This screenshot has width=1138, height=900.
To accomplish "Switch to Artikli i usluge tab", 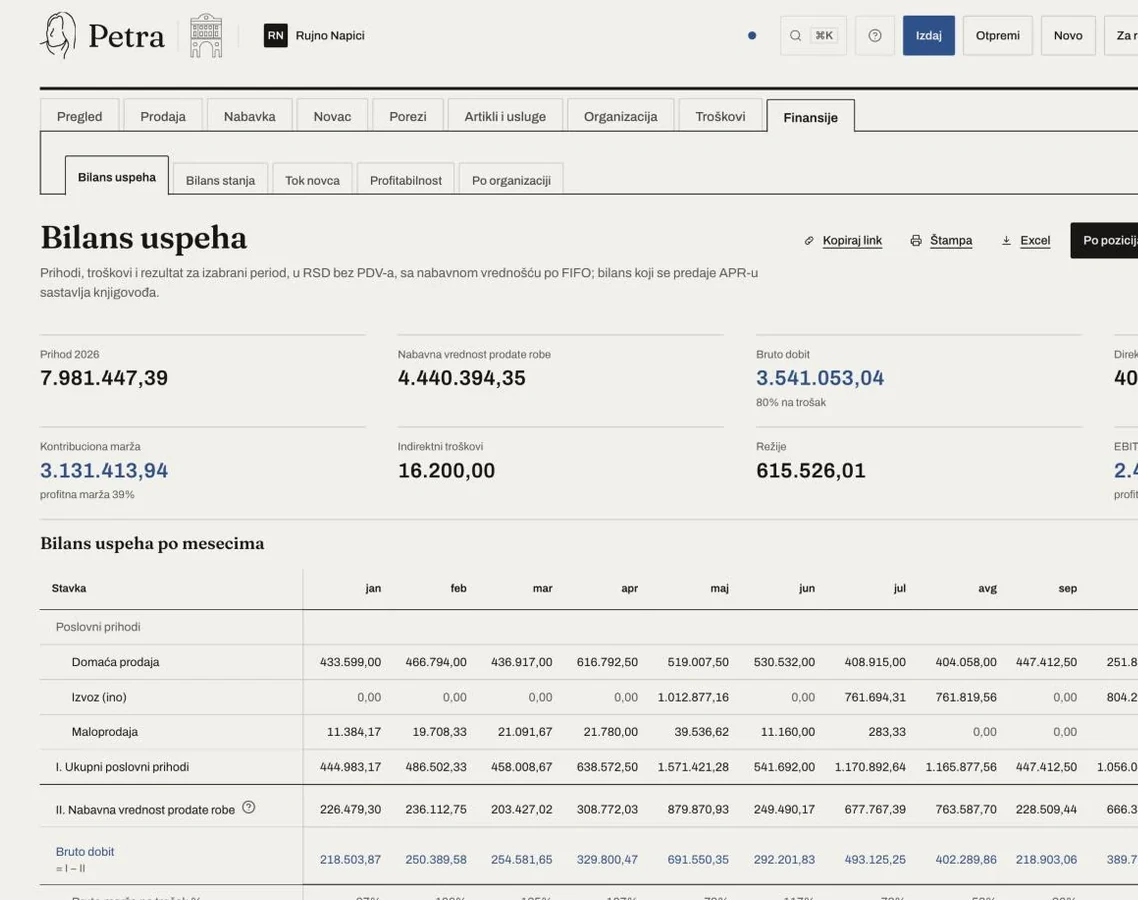I will click(x=505, y=116).
